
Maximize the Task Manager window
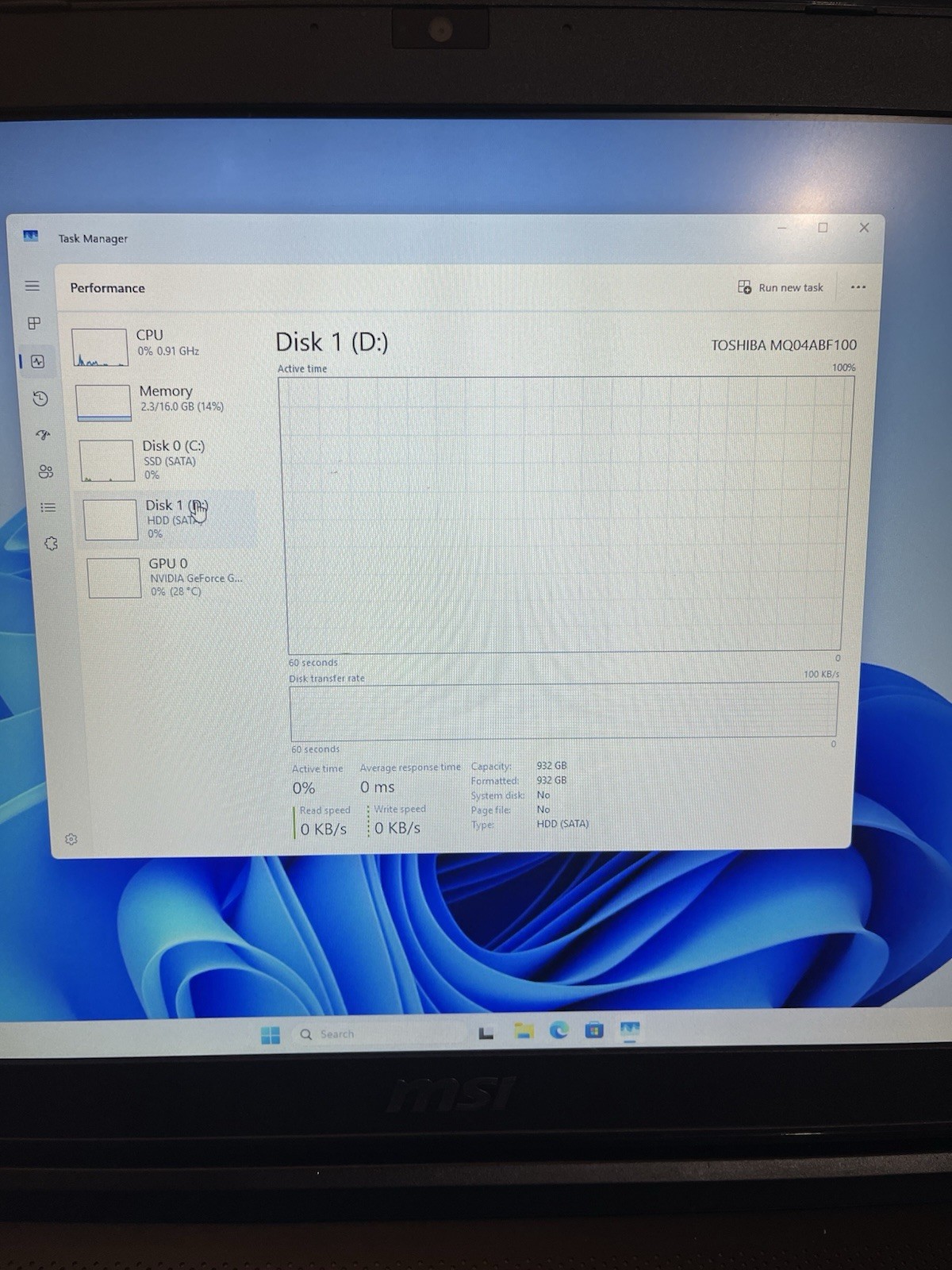(x=823, y=228)
